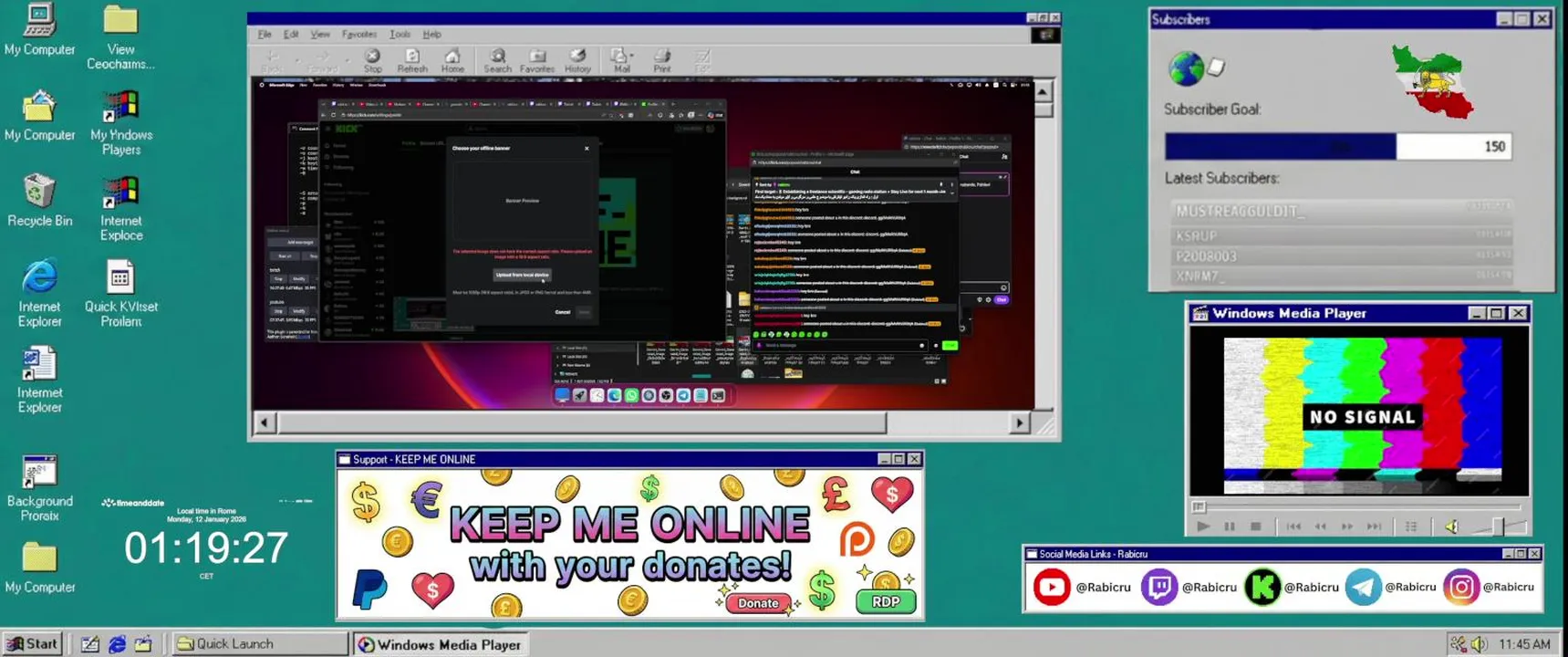This screenshot has height=657, width=1568.
Task: Open the Favorites toolbar button
Action: point(537,61)
